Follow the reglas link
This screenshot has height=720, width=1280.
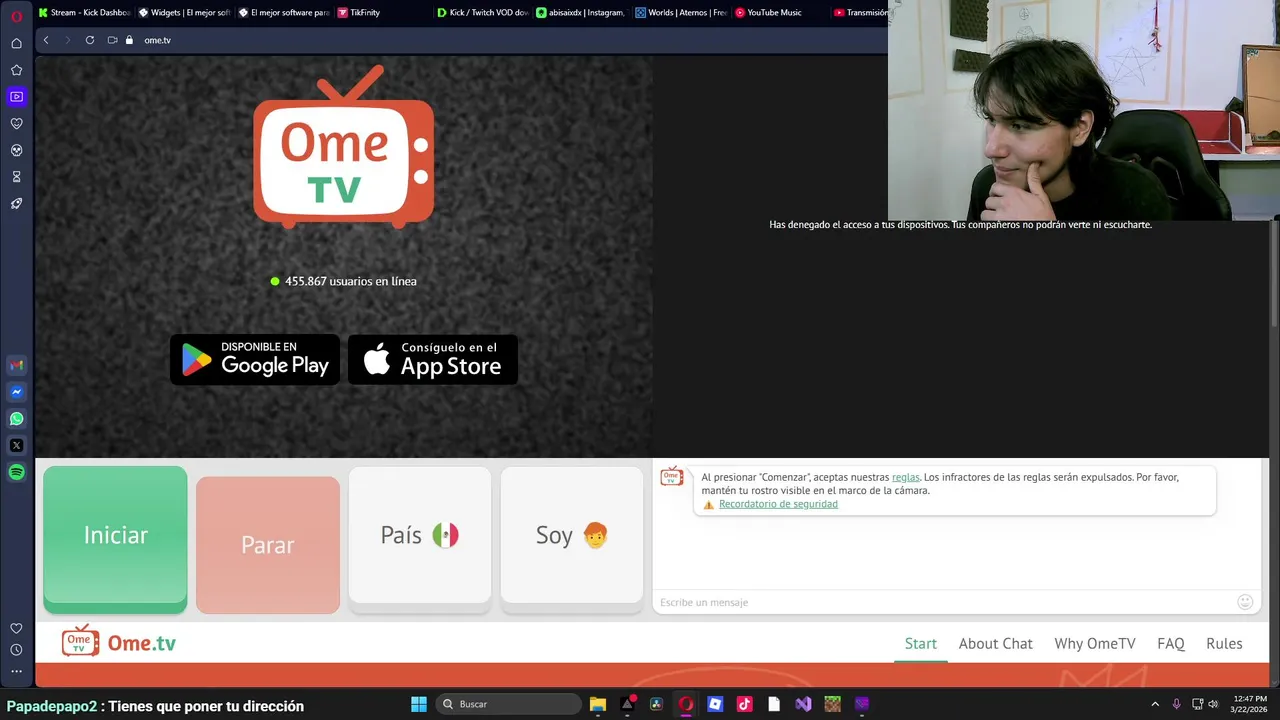(x=906, y=477)
